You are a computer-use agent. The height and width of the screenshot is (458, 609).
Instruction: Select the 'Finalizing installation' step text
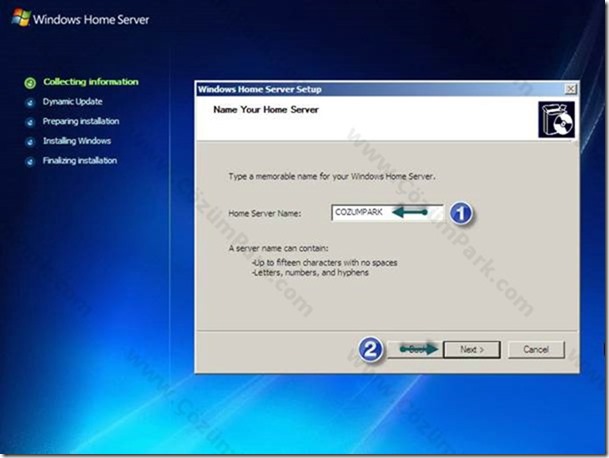[x=80, y=161]
